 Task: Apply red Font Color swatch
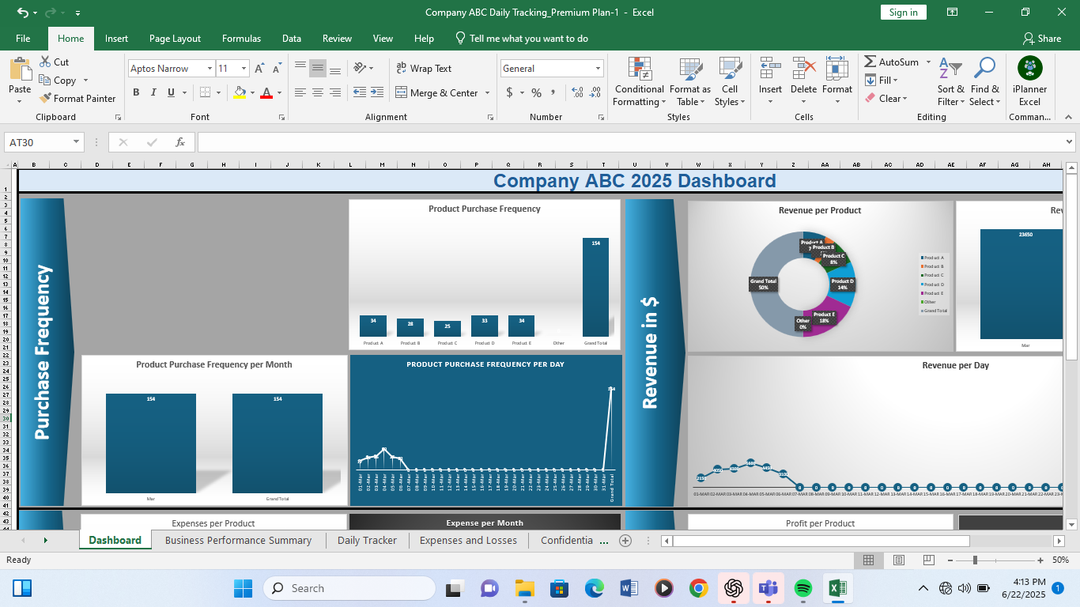(x=267, y=92)
